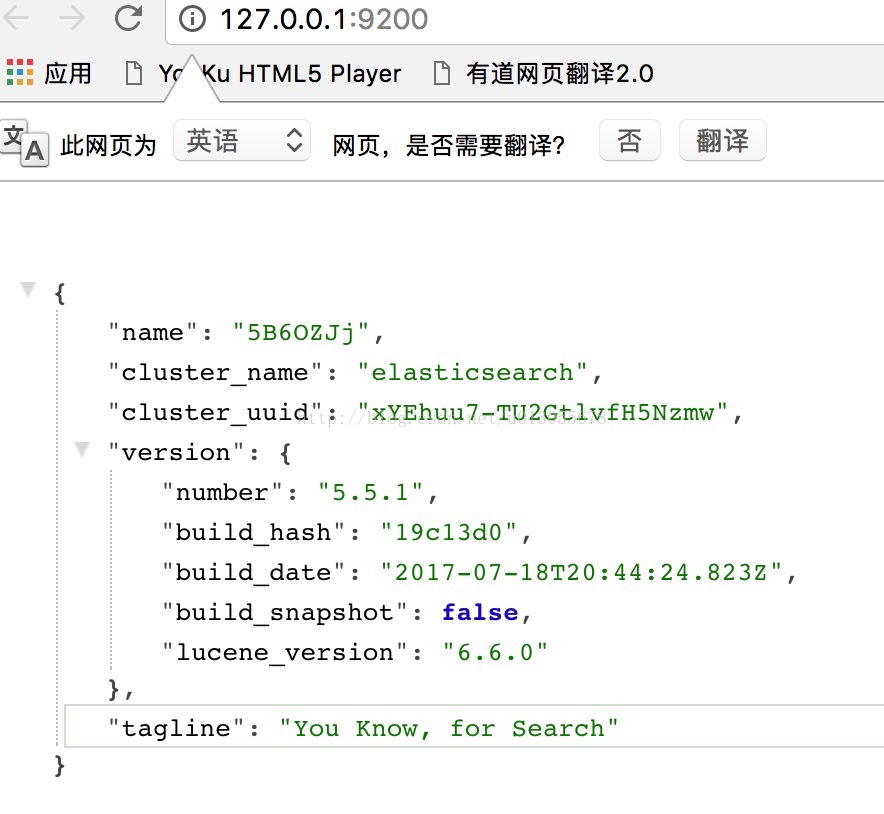The height and width of the screenshot is (814, 884).
Task: Click the browser forward arrow
Action: point(72,18)
